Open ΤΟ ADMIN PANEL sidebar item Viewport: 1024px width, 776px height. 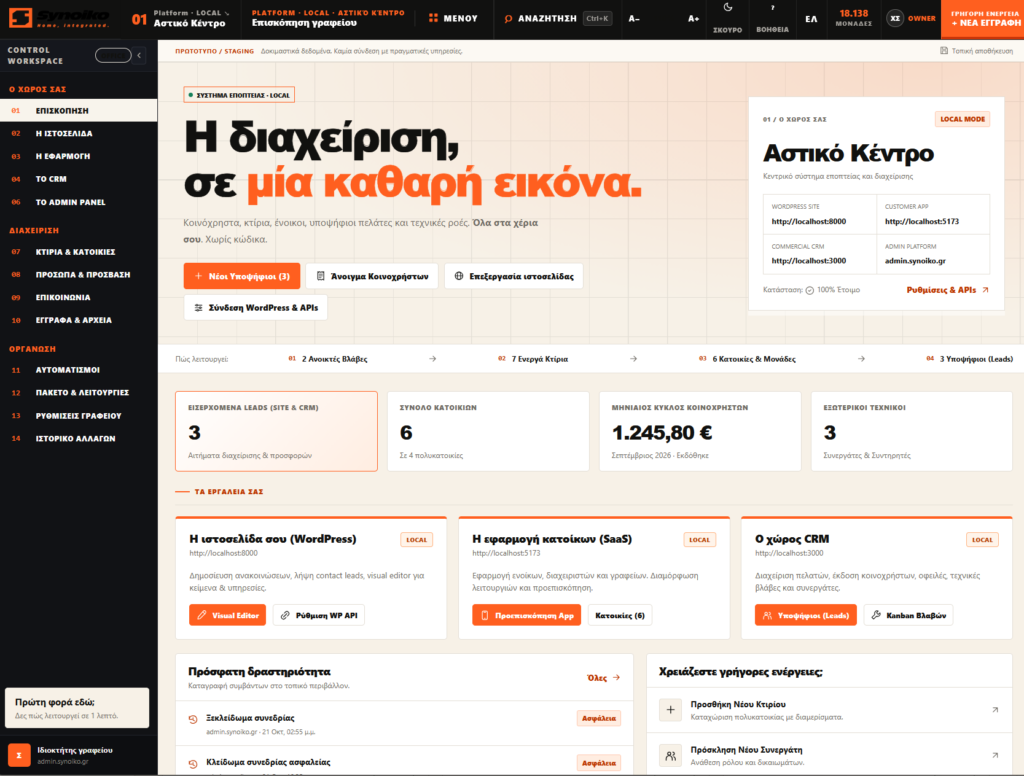(78, 202)
